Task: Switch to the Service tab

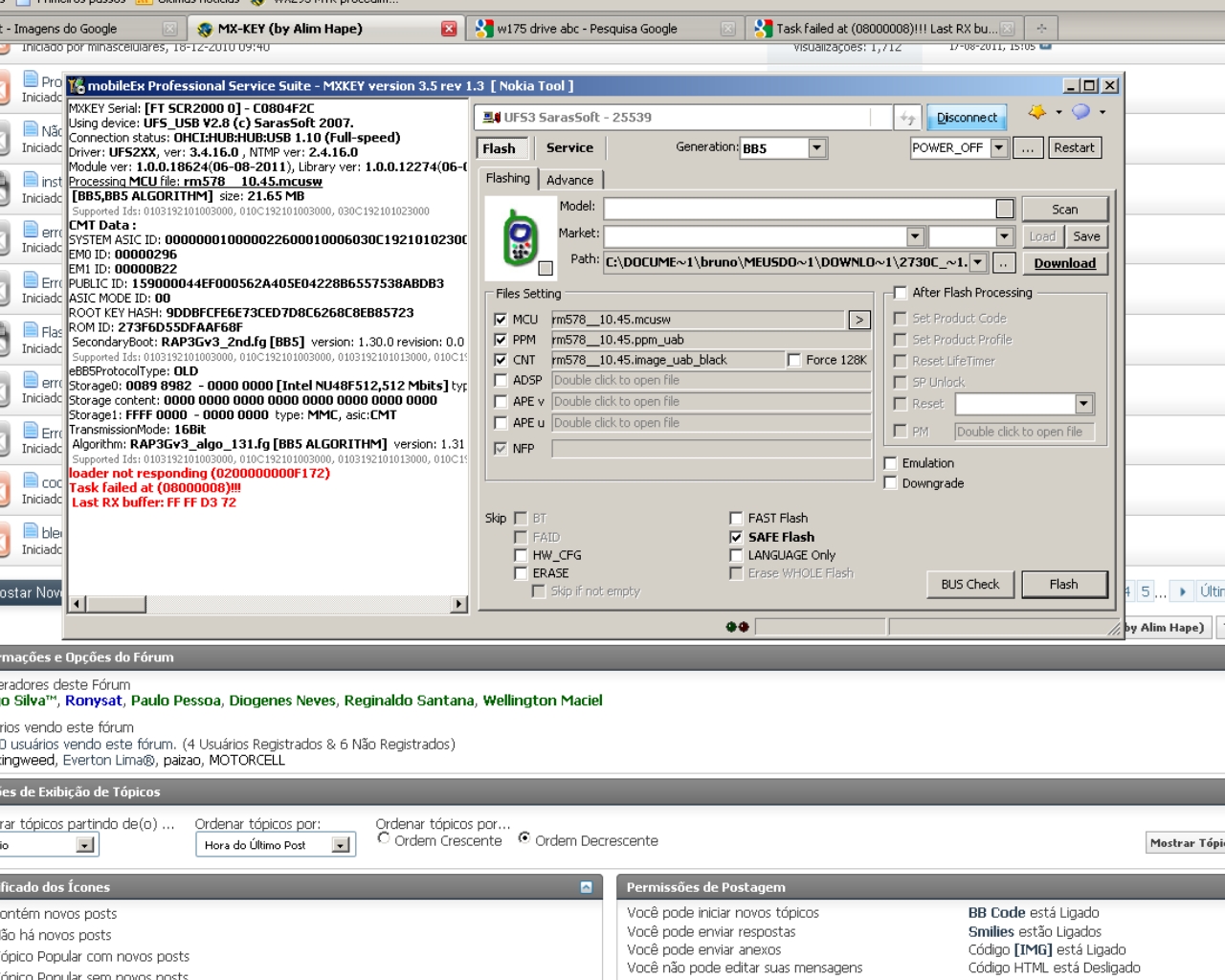Action: tap(569, 148)
